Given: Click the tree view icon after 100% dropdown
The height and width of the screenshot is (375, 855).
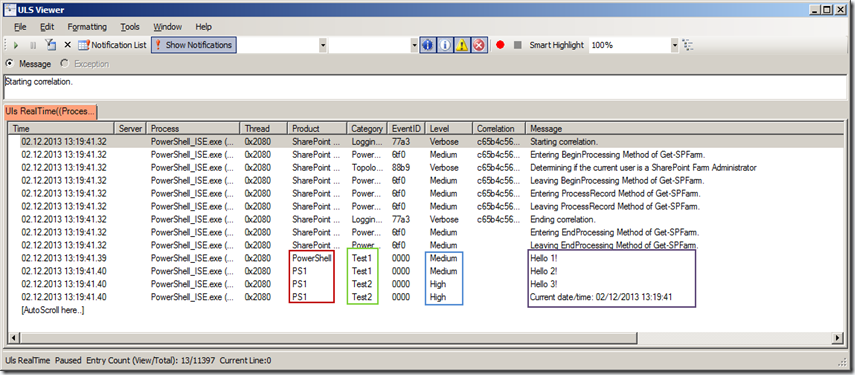Looking at the screenshot, I should click(688, 45).
